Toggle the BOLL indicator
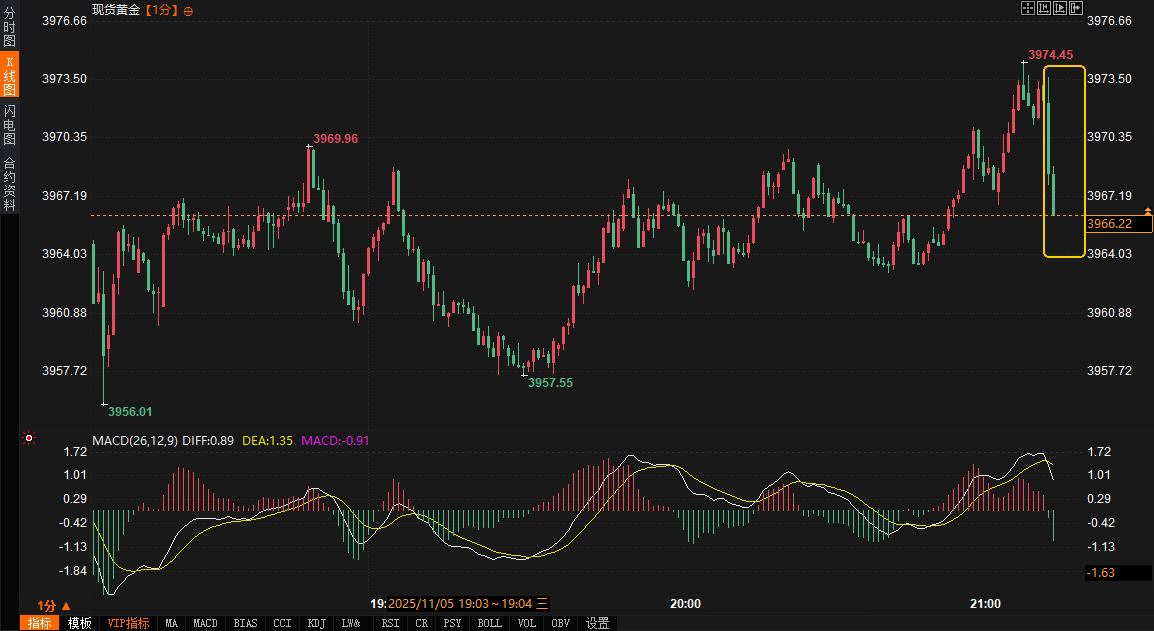Image resolution: width=1154 pixels, height=631 pixels. click(x=489, y=623)
